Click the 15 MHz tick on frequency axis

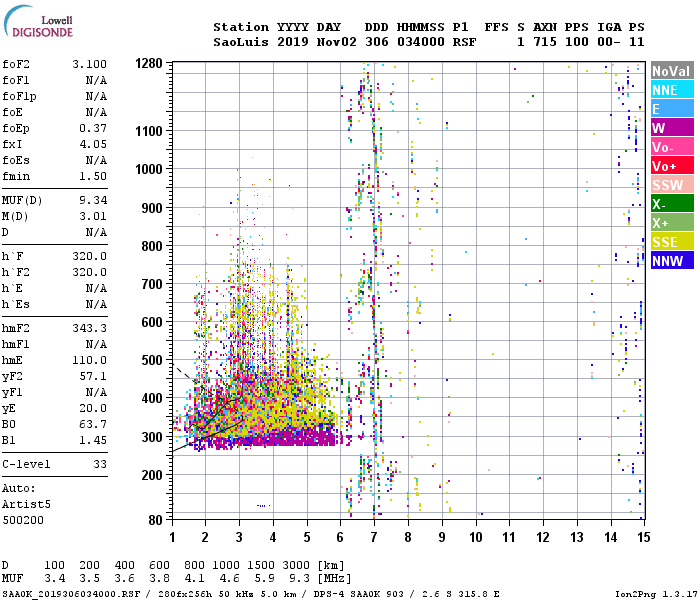pos(643,537)
